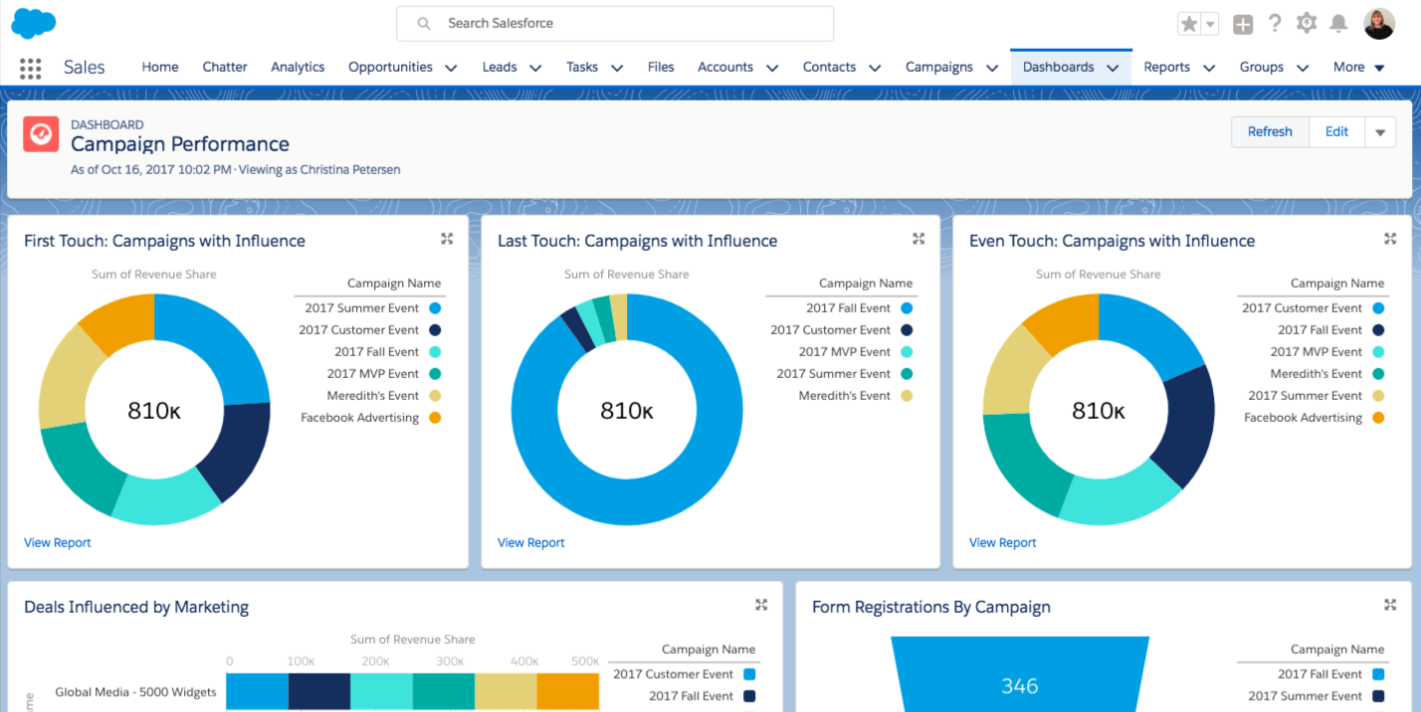Viewport: 1421px width, 712px height.
Task: Open the favorites list dropdown arrow
Action: 1210,24
